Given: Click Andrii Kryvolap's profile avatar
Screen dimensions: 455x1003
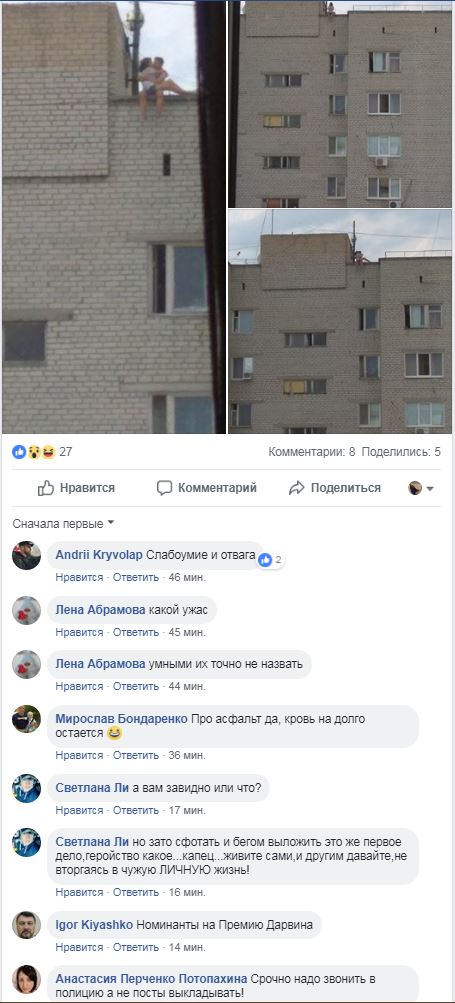Looking at the screenshot, I should [26, 555].
